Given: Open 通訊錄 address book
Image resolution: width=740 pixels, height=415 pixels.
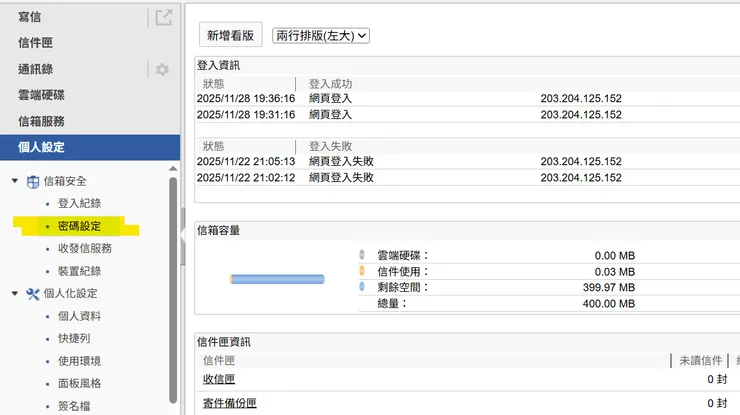Looking at the screenshot, I should 35,69.
